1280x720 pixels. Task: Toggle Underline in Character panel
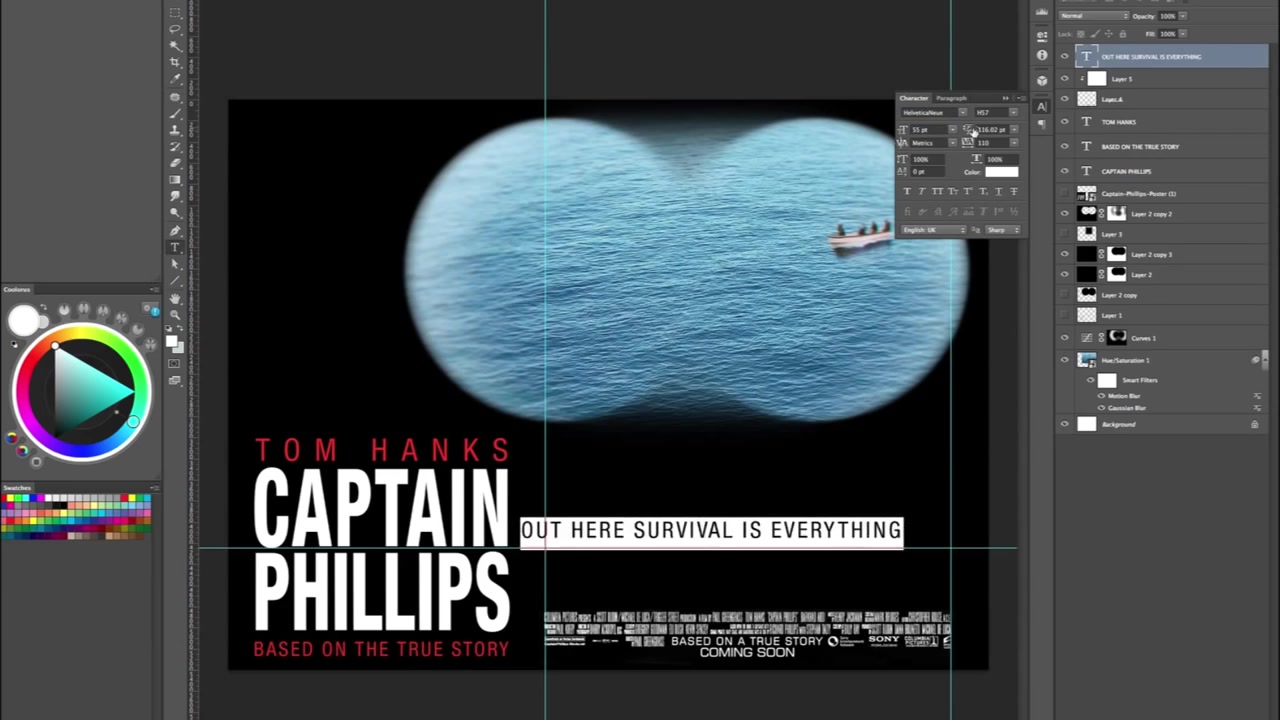pyautogui.click(x=998, y=191)
